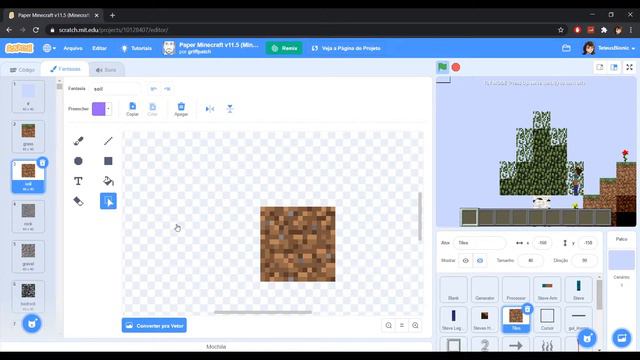Redo the last paint action
Viewport: 640px width, 360px height.
(167, 89)
